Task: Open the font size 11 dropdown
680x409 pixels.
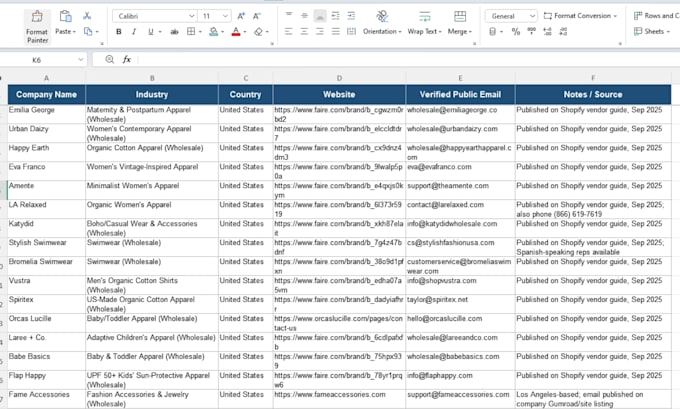Action: tap(225, 16)
